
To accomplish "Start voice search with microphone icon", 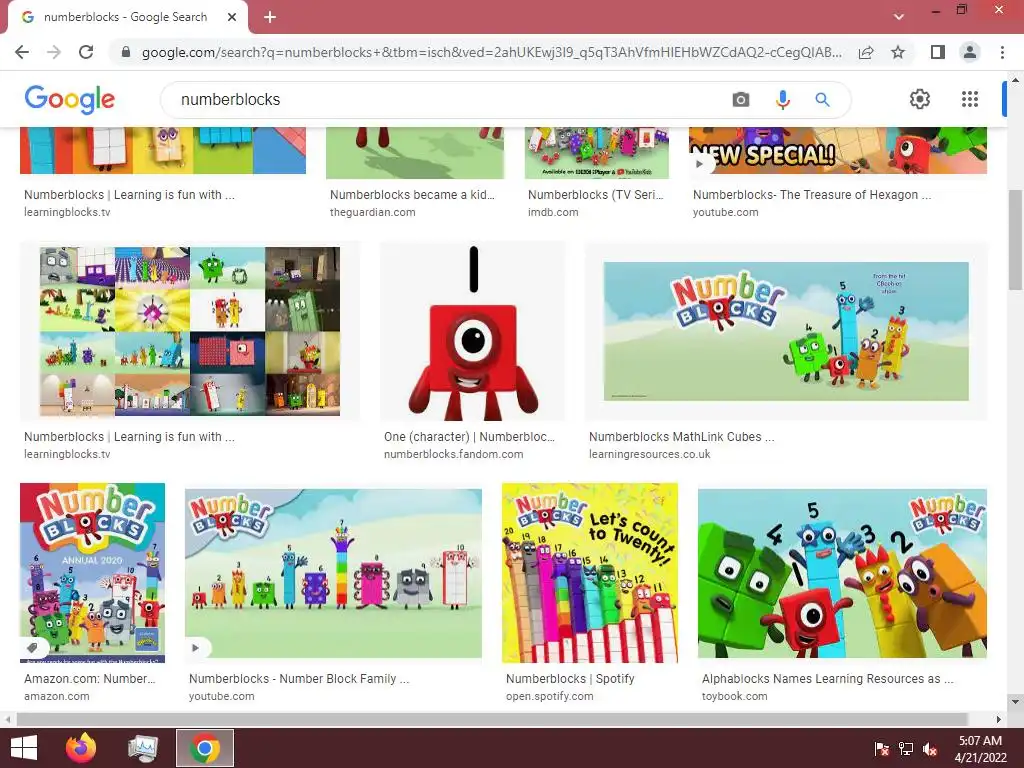I will [782, 100].
